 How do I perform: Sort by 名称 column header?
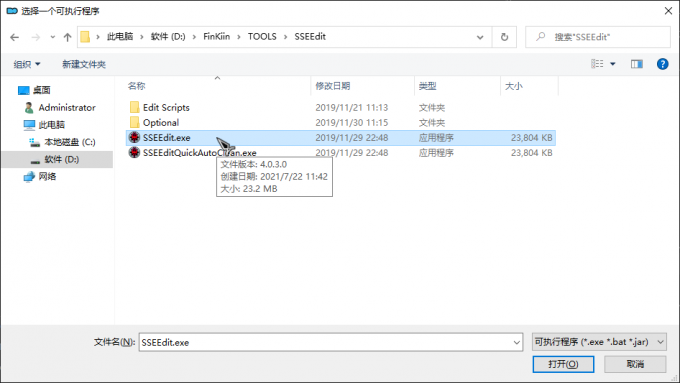click(x=137, y=86)
